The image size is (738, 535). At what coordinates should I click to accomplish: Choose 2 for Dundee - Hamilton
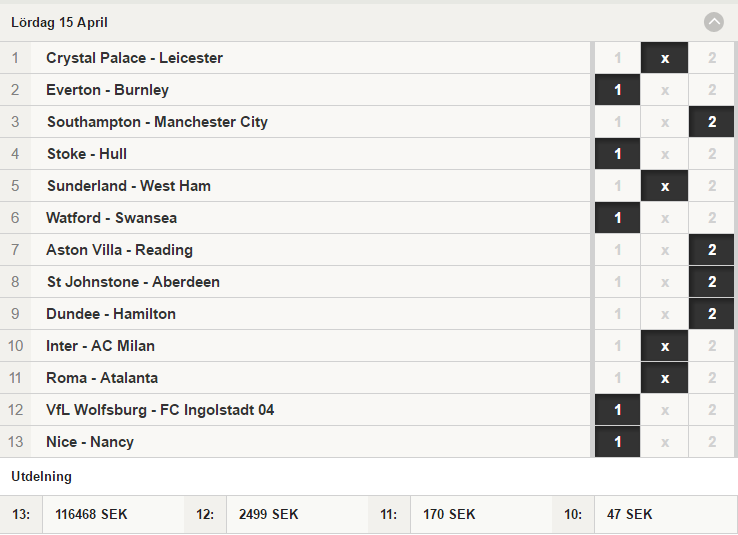tap(711, 314)
